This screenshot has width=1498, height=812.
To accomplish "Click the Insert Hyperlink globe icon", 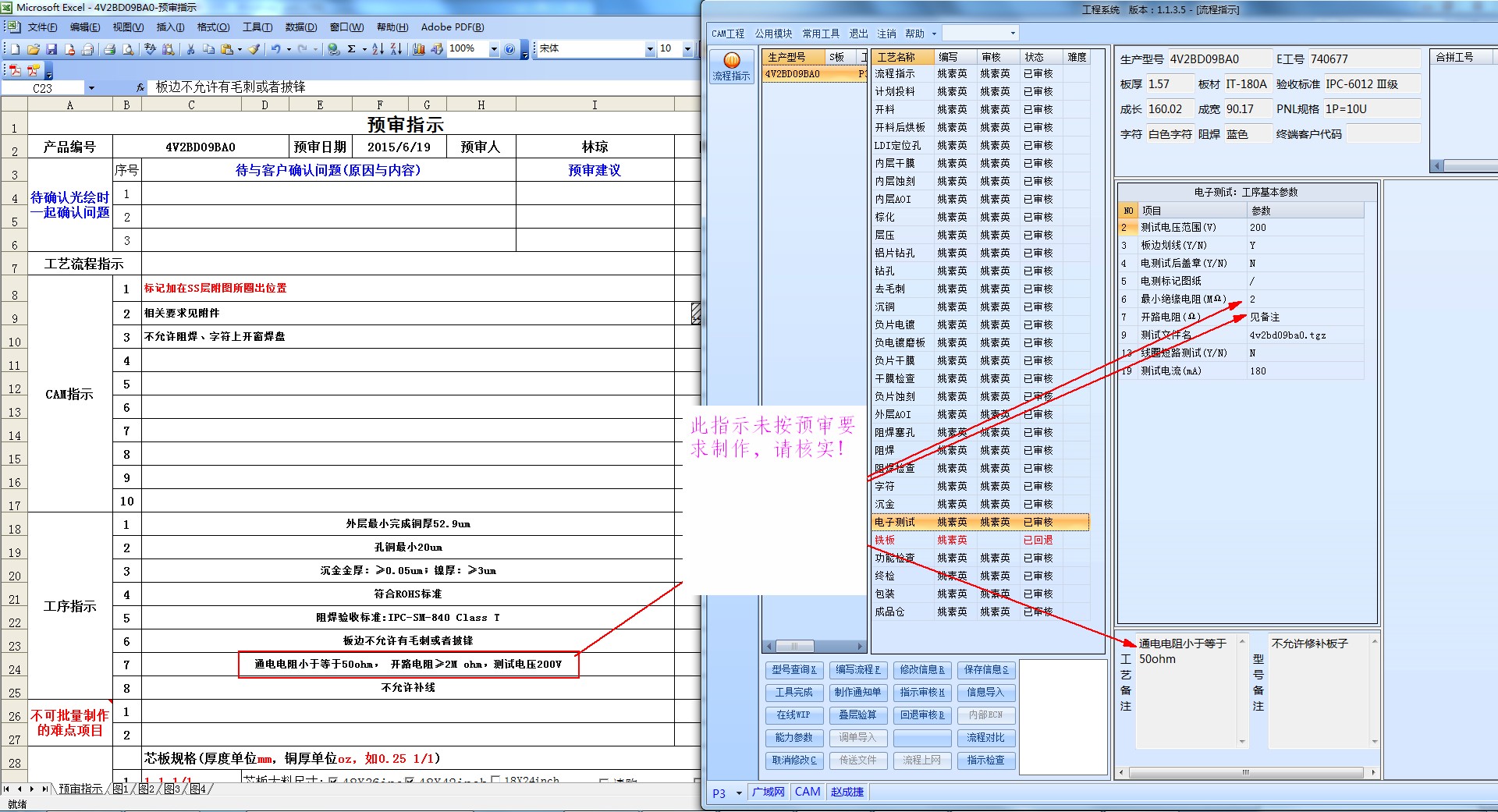I will coord(334,49).
